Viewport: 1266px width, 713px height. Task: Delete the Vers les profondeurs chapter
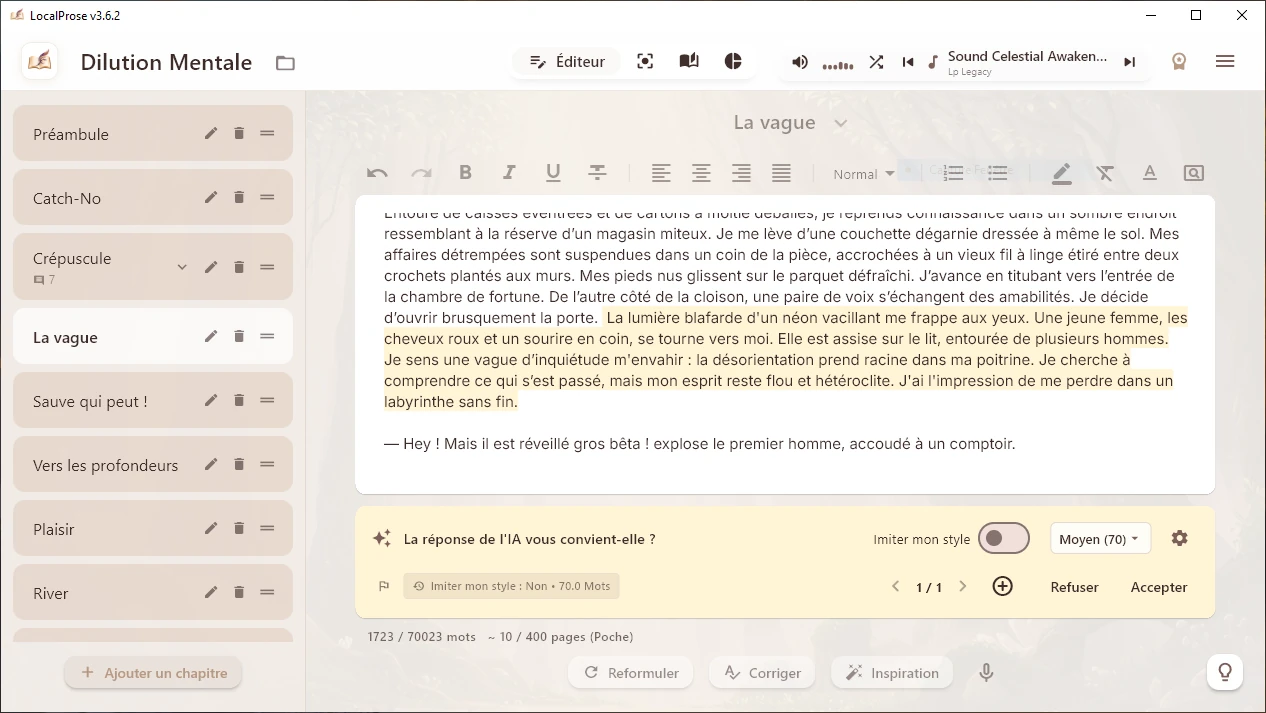[239, 464]
